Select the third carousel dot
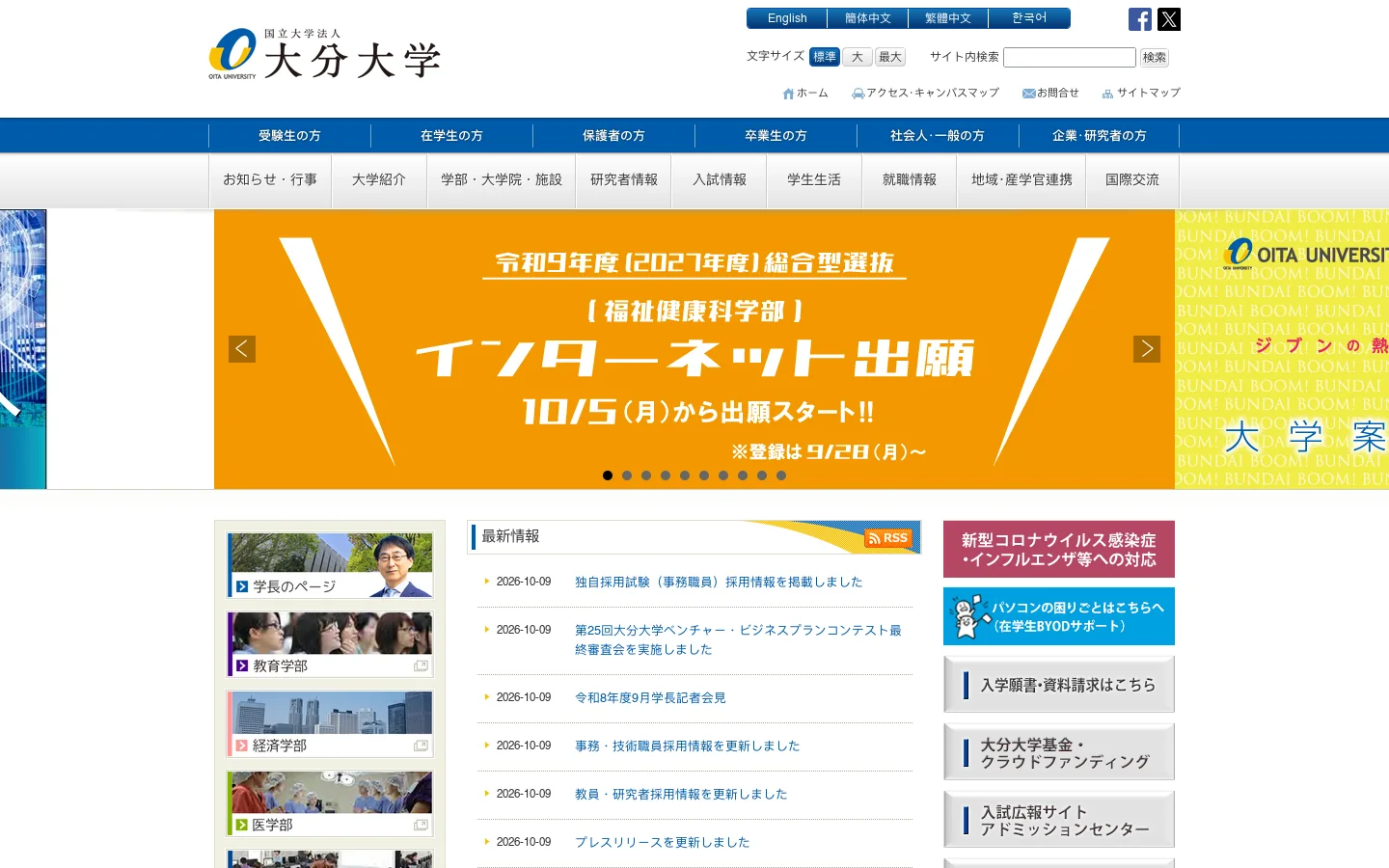1389x868 pixels. click(646, 475)
